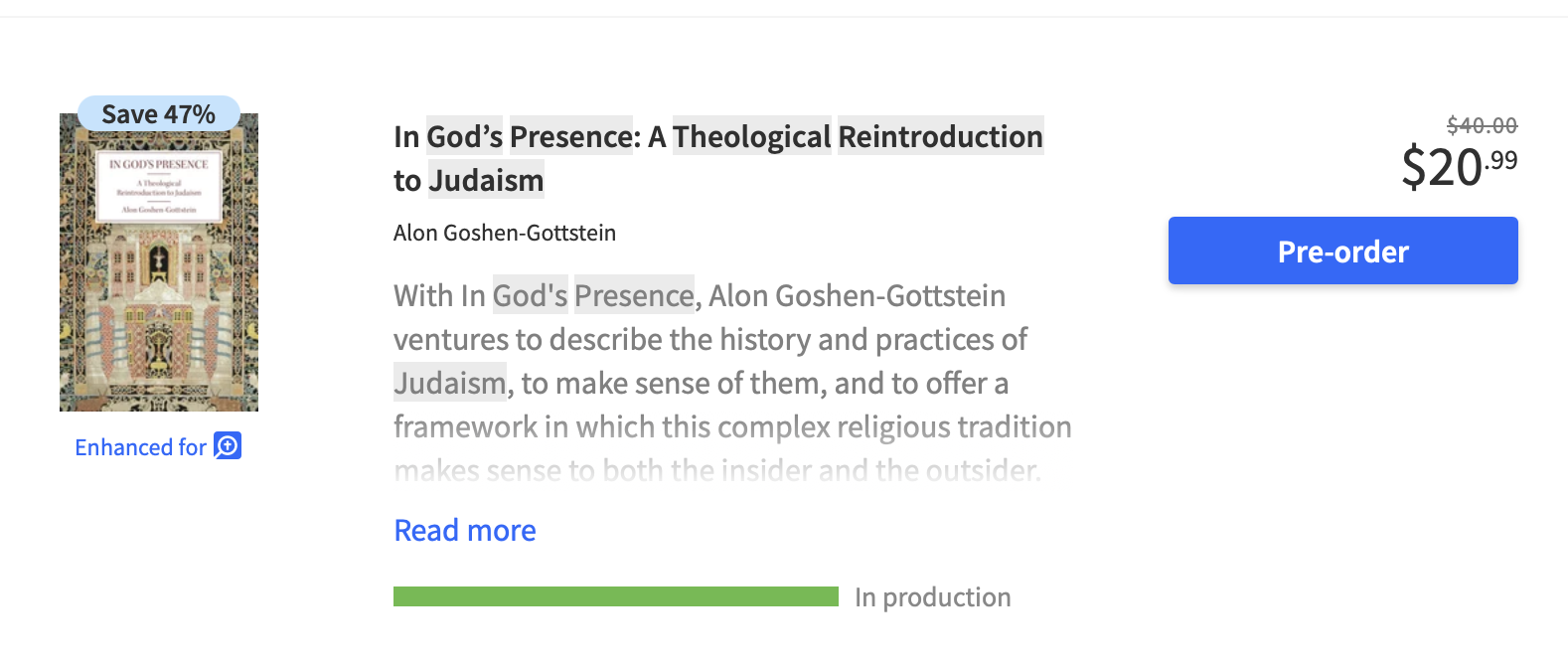Click the green production progress bar
The width and height of the screenshot is (1568, 670).
pos(615,596)
